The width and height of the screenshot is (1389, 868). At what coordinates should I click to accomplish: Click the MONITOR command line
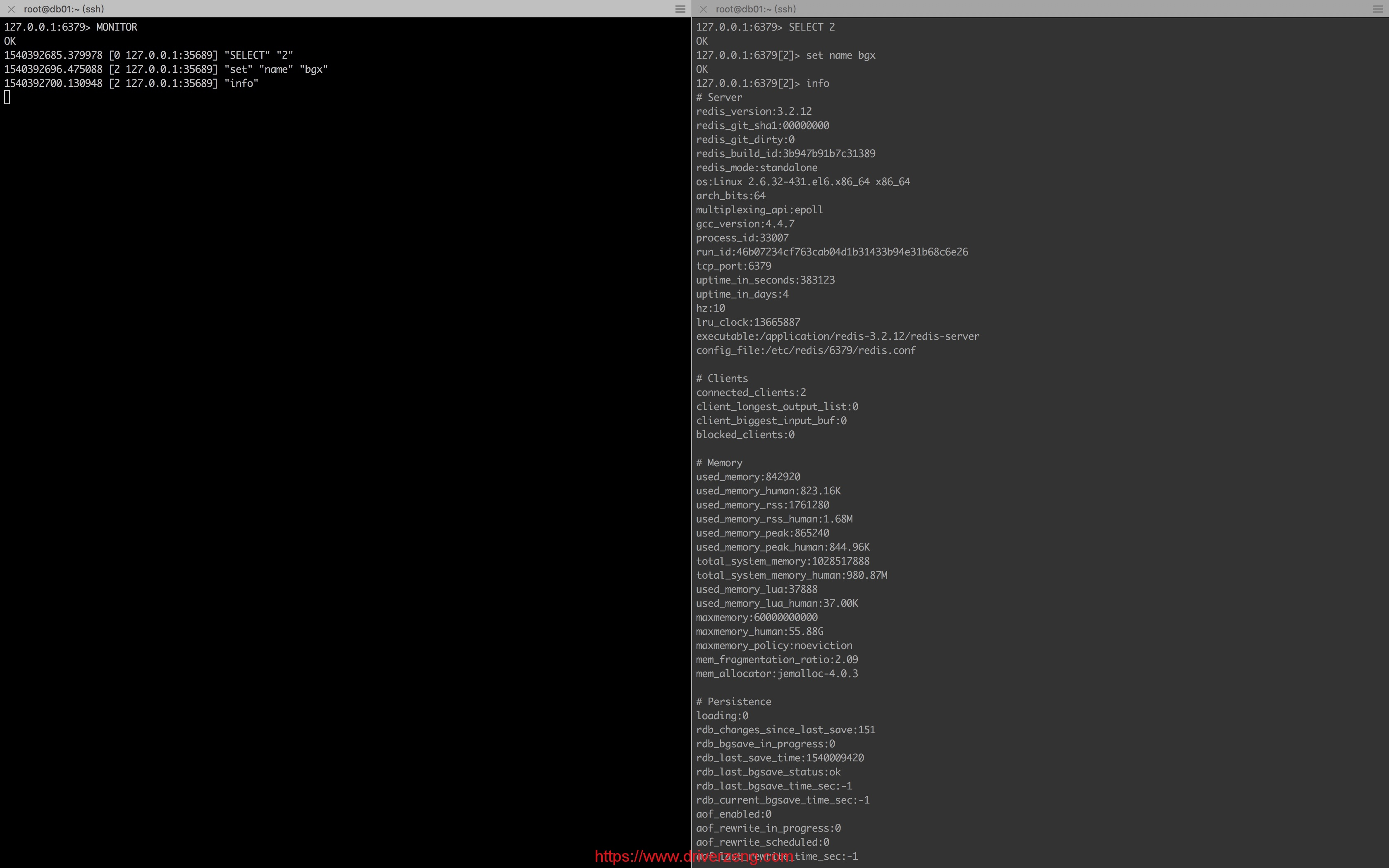tap(71, 27)
